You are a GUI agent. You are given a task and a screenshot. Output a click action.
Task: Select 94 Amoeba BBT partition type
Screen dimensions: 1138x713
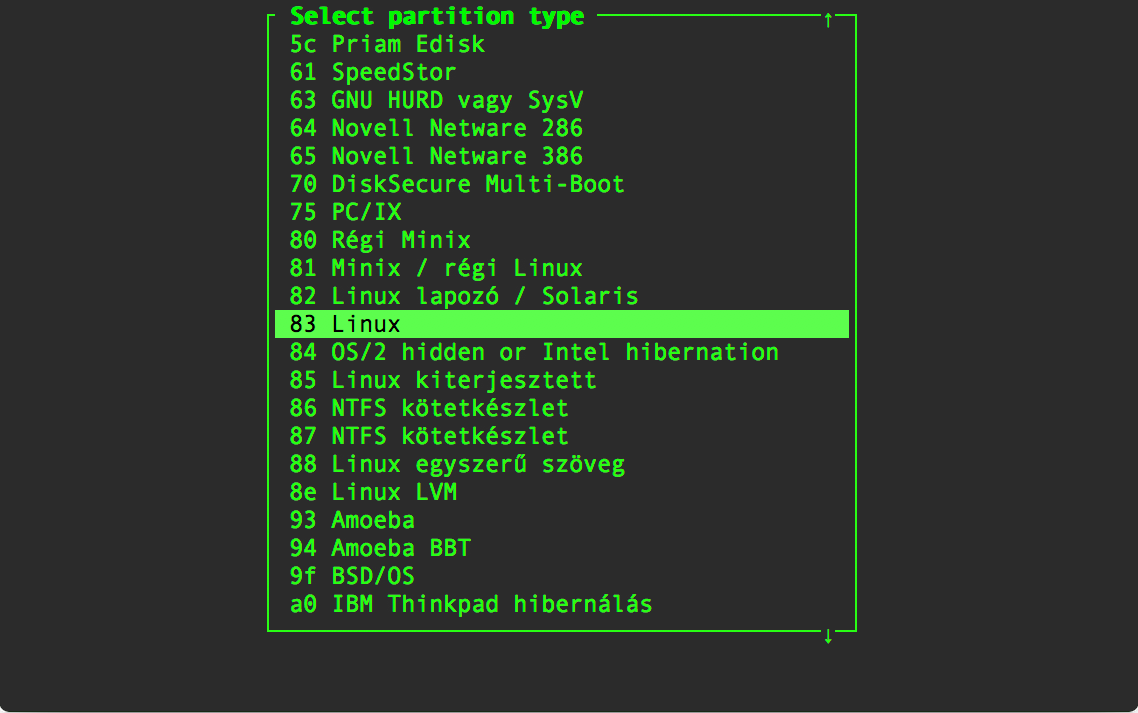(562, 548)
